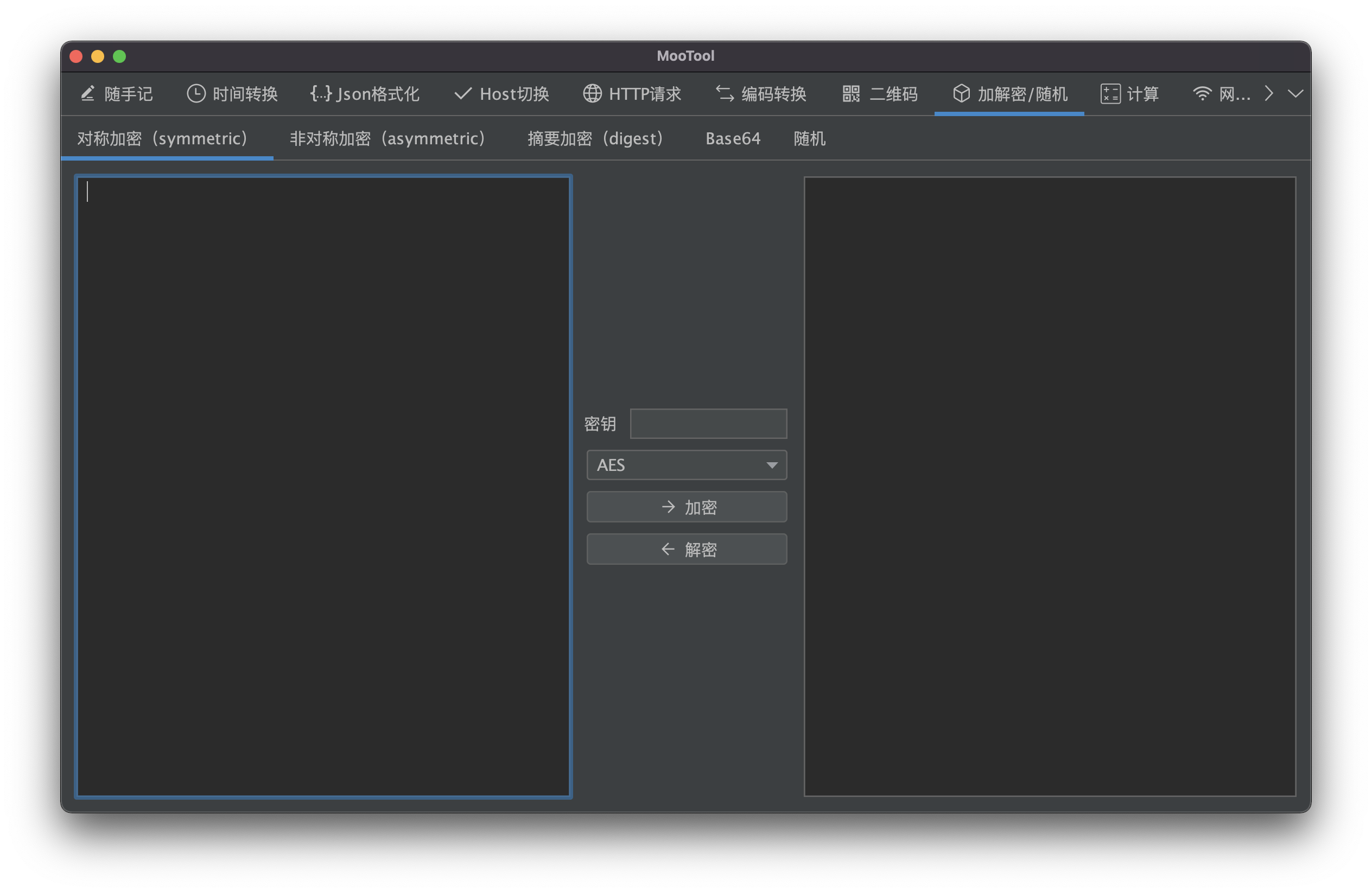Select the Base64 sub-tab

733,138
